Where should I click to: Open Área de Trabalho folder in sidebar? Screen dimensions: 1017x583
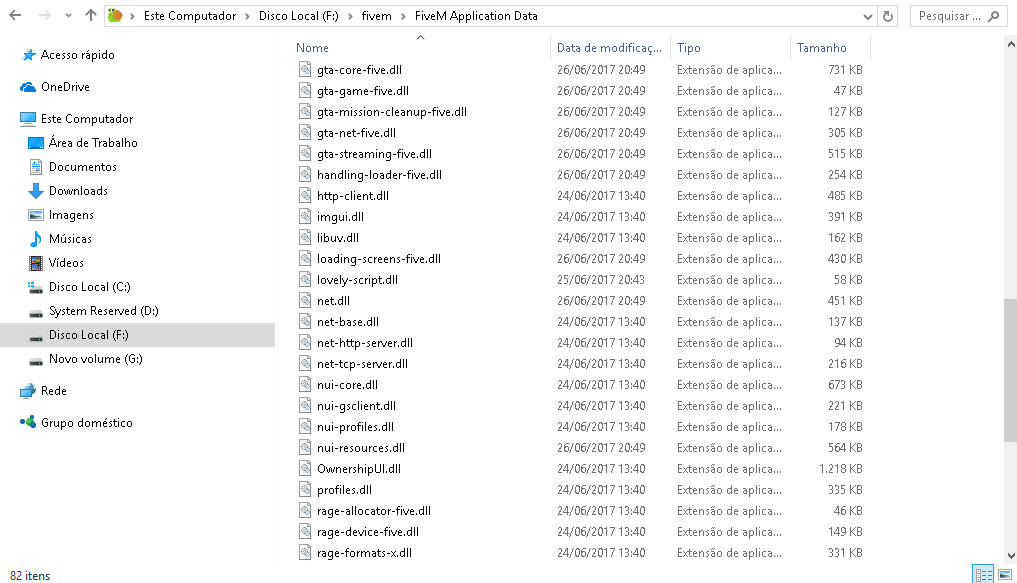pos(93,143)
